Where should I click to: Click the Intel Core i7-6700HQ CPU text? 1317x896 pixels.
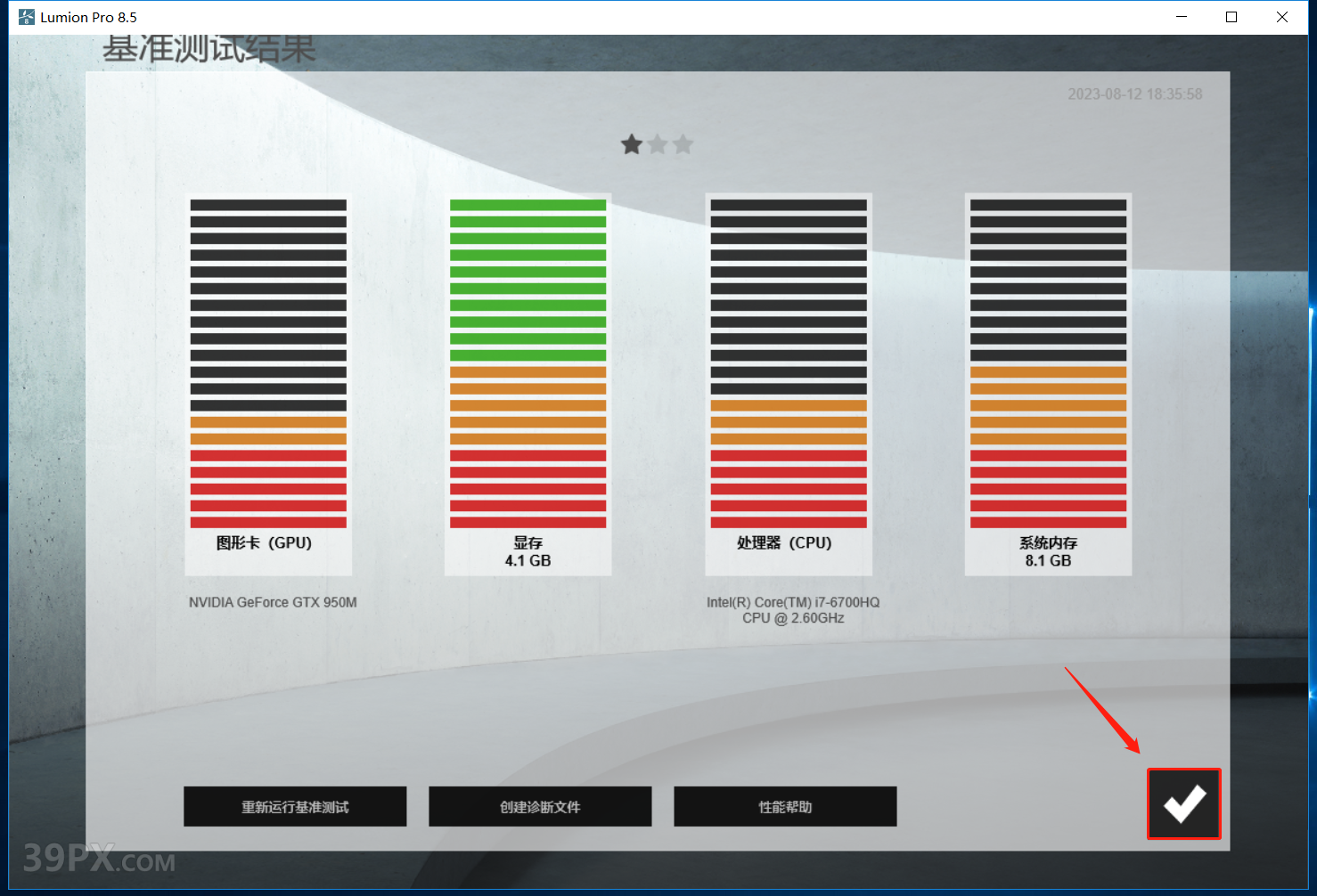[793, 610]
